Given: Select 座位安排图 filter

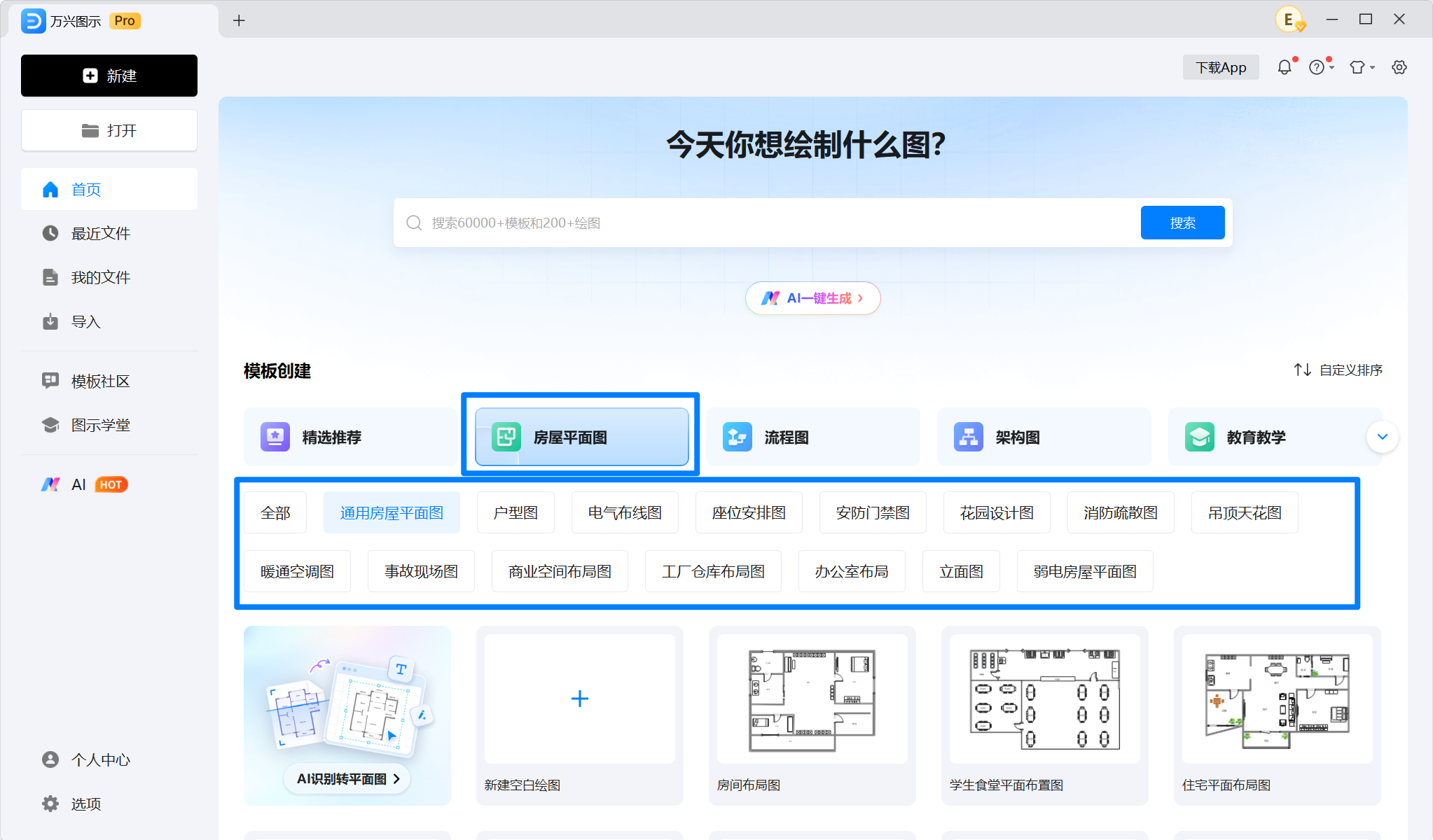Looking at the screenshot, I should click(749, 512).
